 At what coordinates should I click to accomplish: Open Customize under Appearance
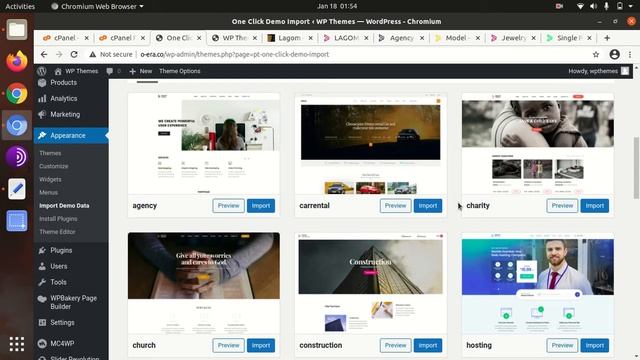[54, 166]
